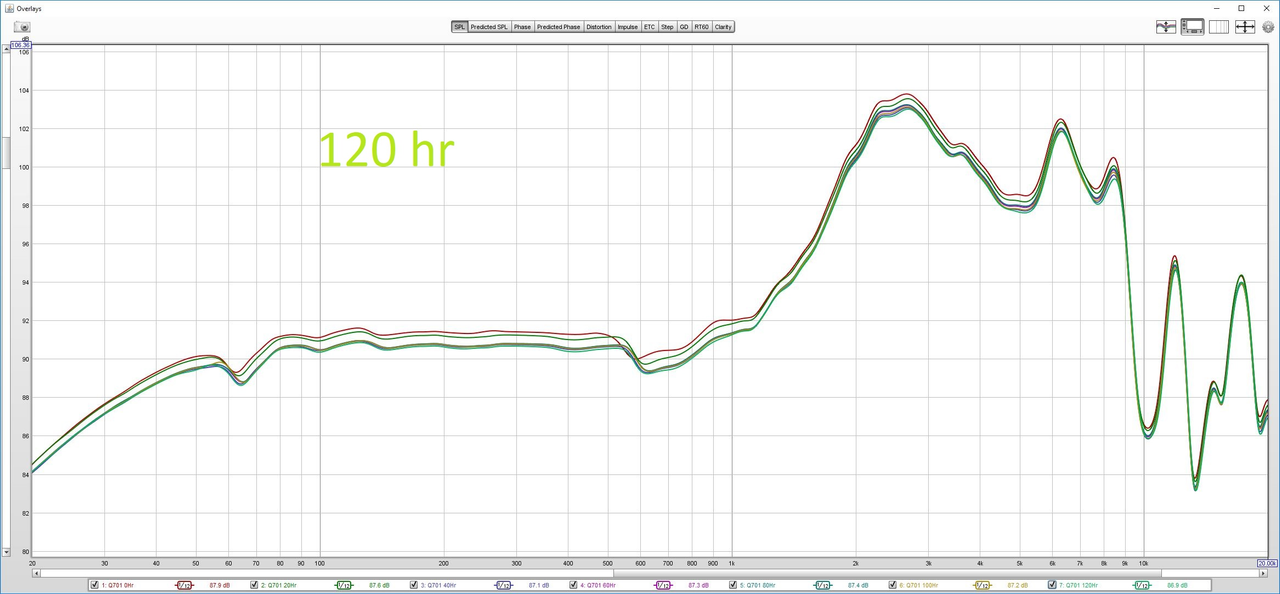The width and height of the screenshot is (1280, 594).
Task: Click the 87.4 dB value for 80Hr
Action: pyautogui.click(x=858, y=585)
